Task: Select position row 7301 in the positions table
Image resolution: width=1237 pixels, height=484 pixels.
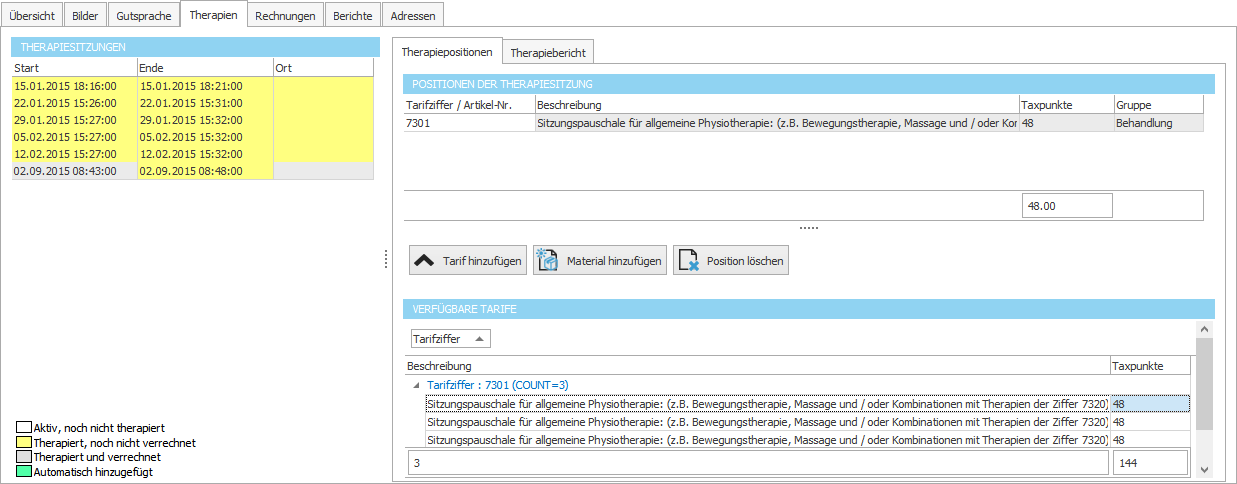Action: click(x=470, y=123)
